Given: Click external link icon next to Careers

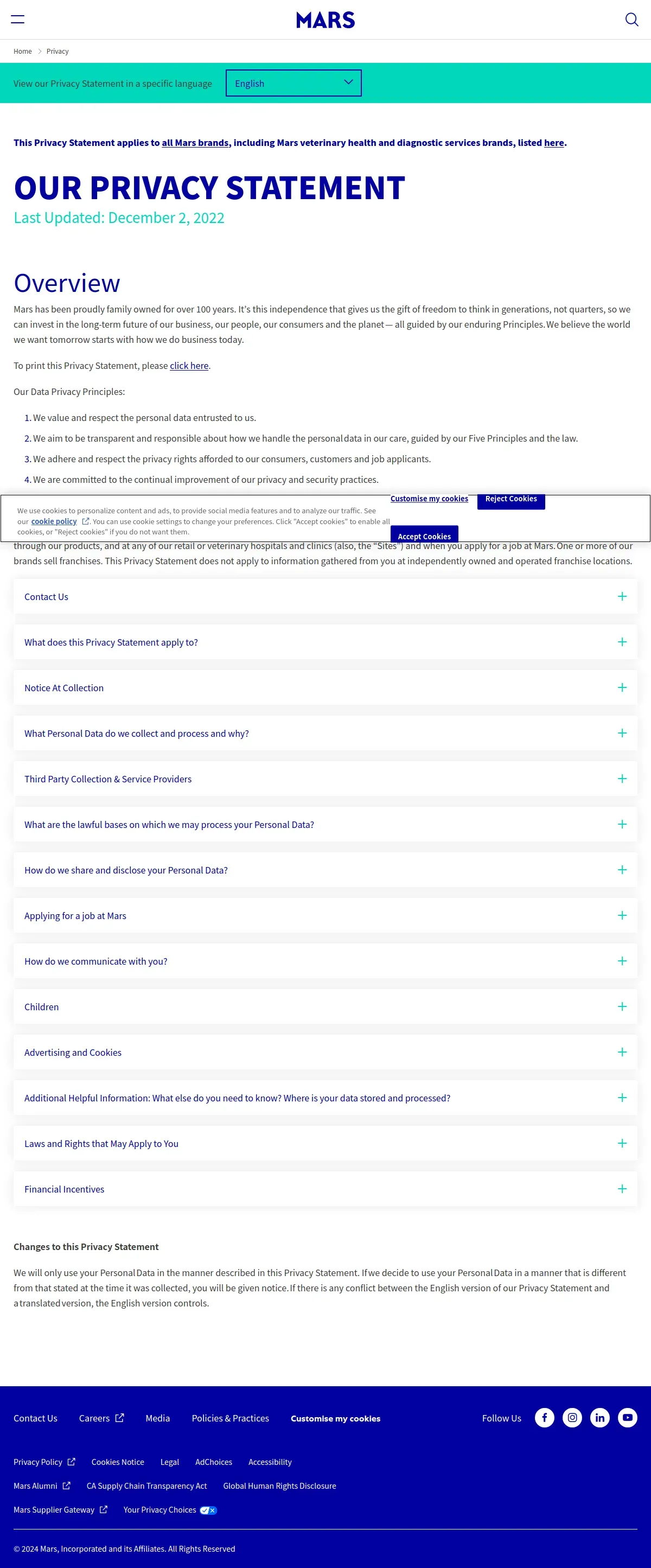Looking at the screenshot, I should coord(120,1418).
